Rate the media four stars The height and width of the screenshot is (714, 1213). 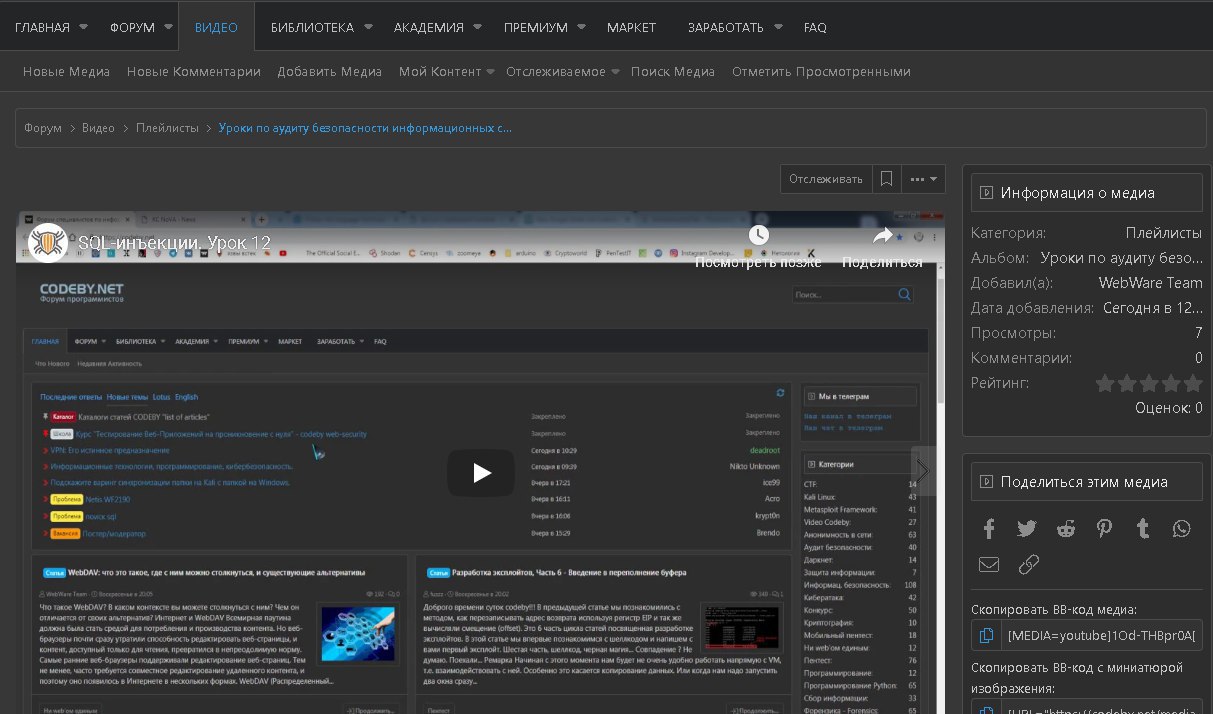tap(1171, 383)
